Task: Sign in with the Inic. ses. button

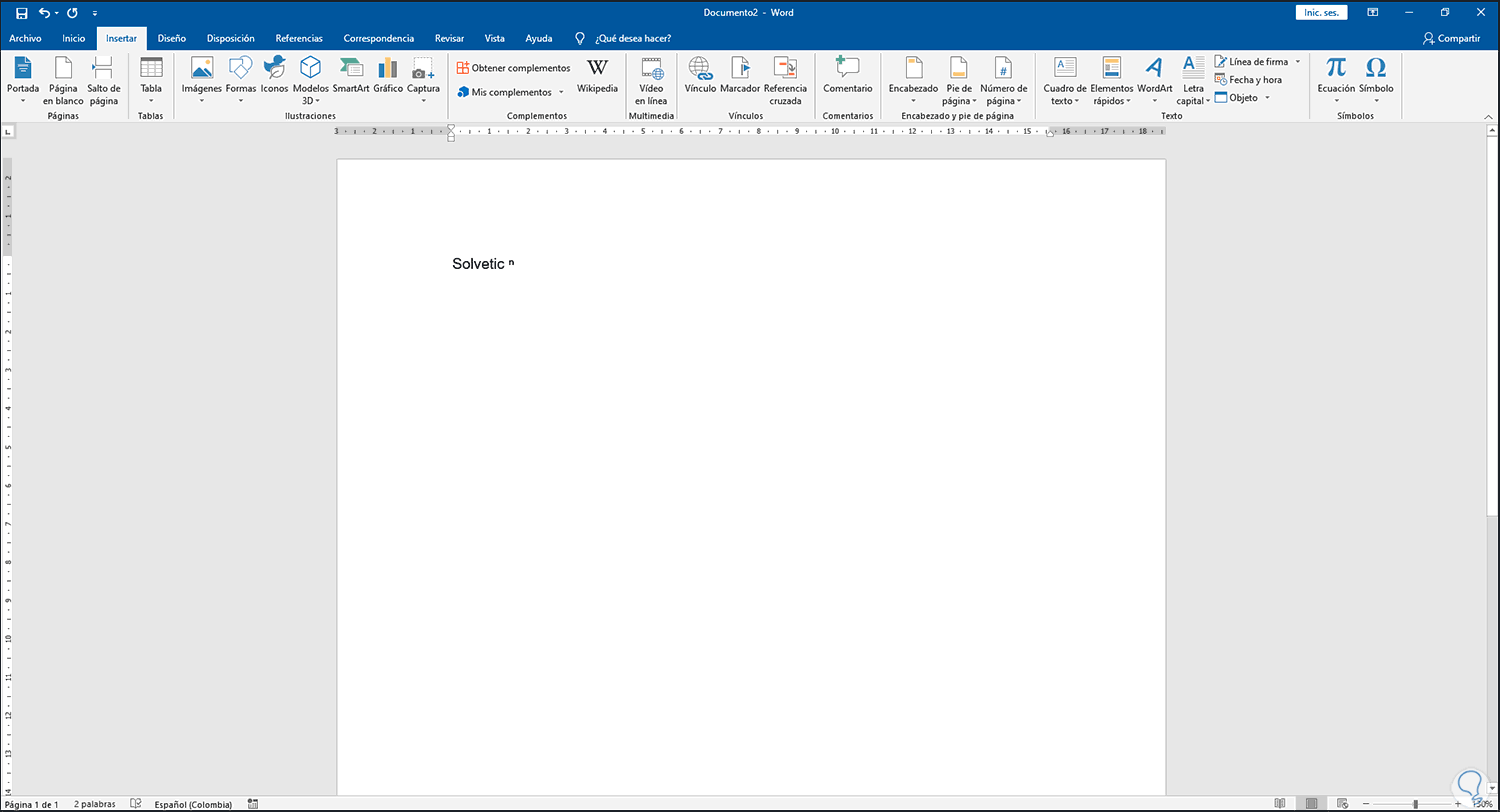Action: point(1321,13)
